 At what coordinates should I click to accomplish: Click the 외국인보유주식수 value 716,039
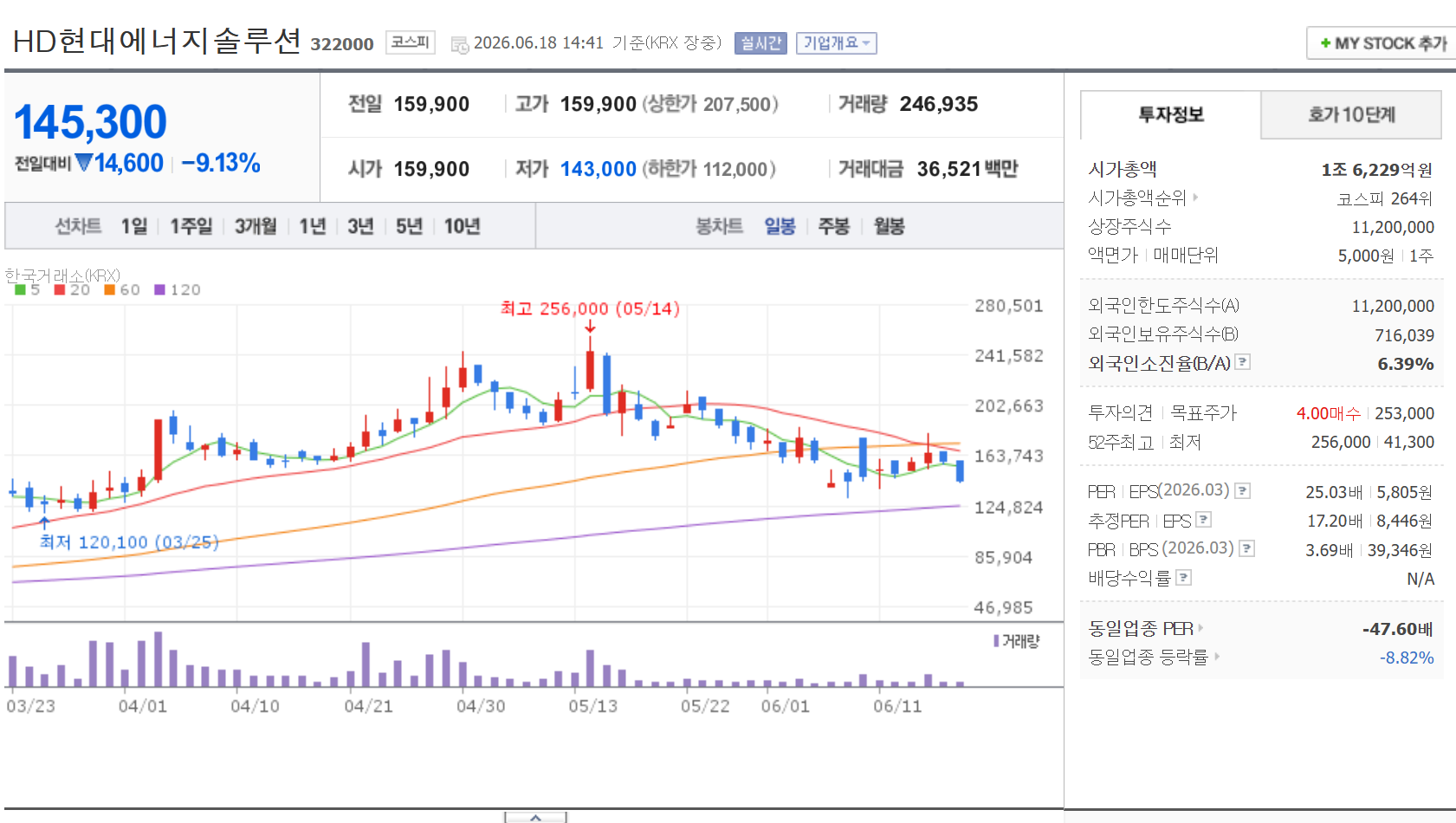tap(1404, 335)
